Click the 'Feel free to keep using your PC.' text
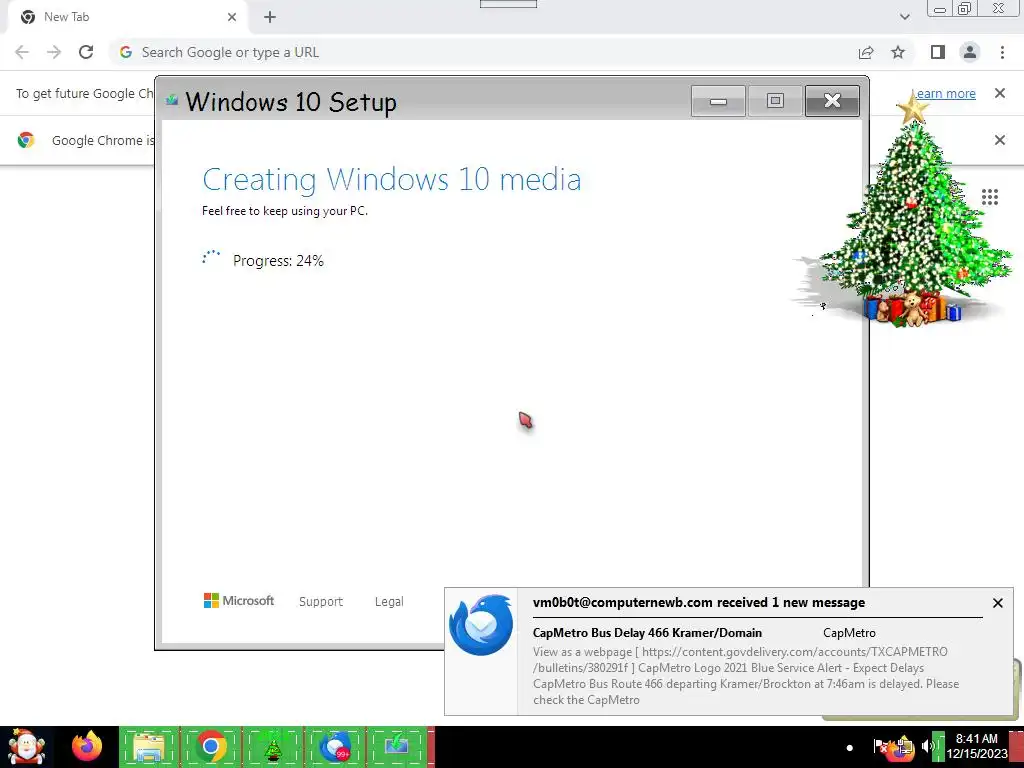 click(x=285, y=211)
